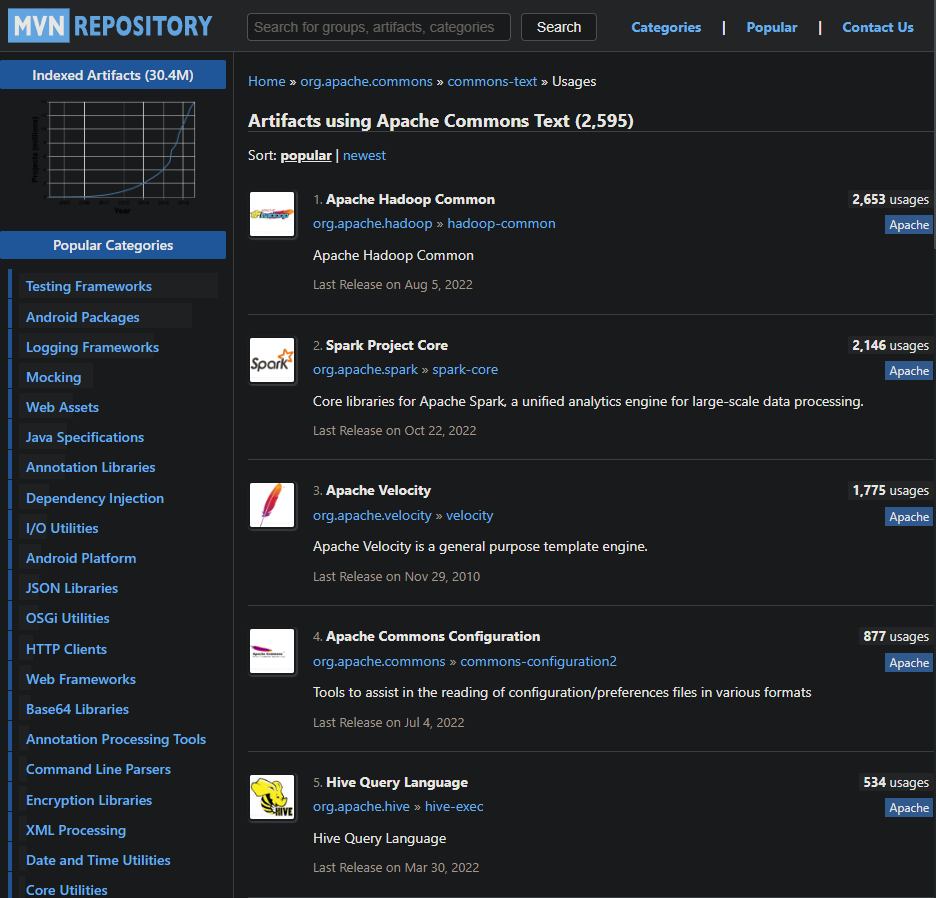View 2,146 usages of Spark Core
Screen dimensions: 936x898
[890, 345]
